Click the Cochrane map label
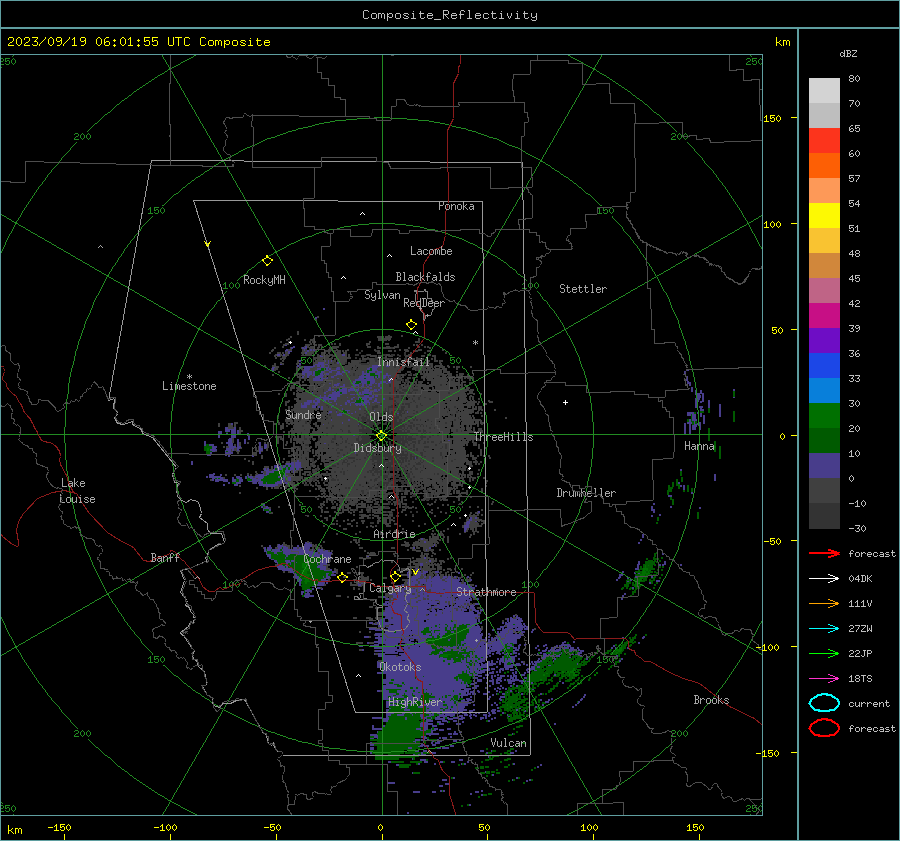Image resolution: width=900 pixels, height=841 pixels. click(x=327, y=559)
